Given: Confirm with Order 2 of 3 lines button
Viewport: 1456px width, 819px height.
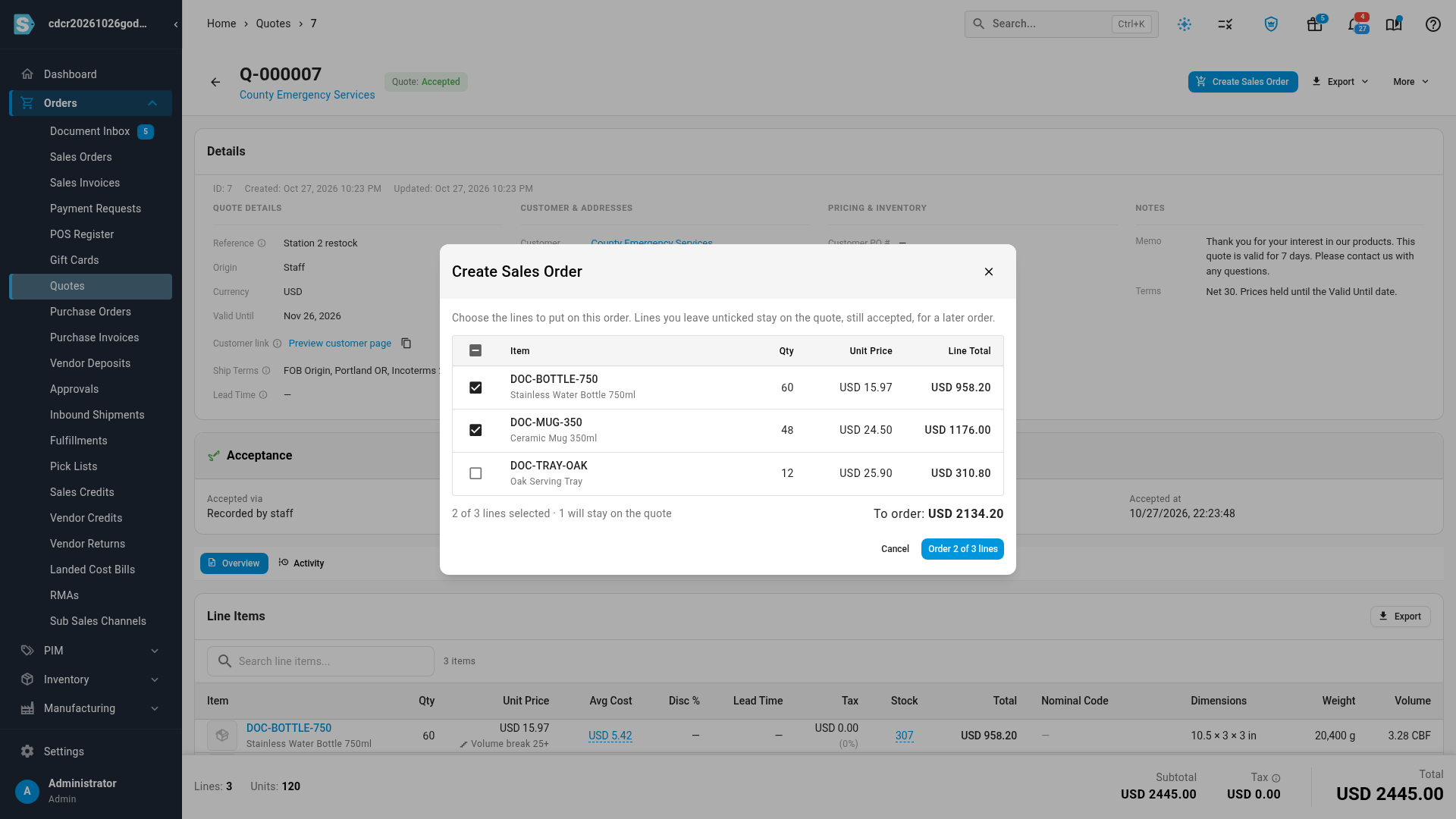Looking at the screenshot, I should [x=962, y=549].
